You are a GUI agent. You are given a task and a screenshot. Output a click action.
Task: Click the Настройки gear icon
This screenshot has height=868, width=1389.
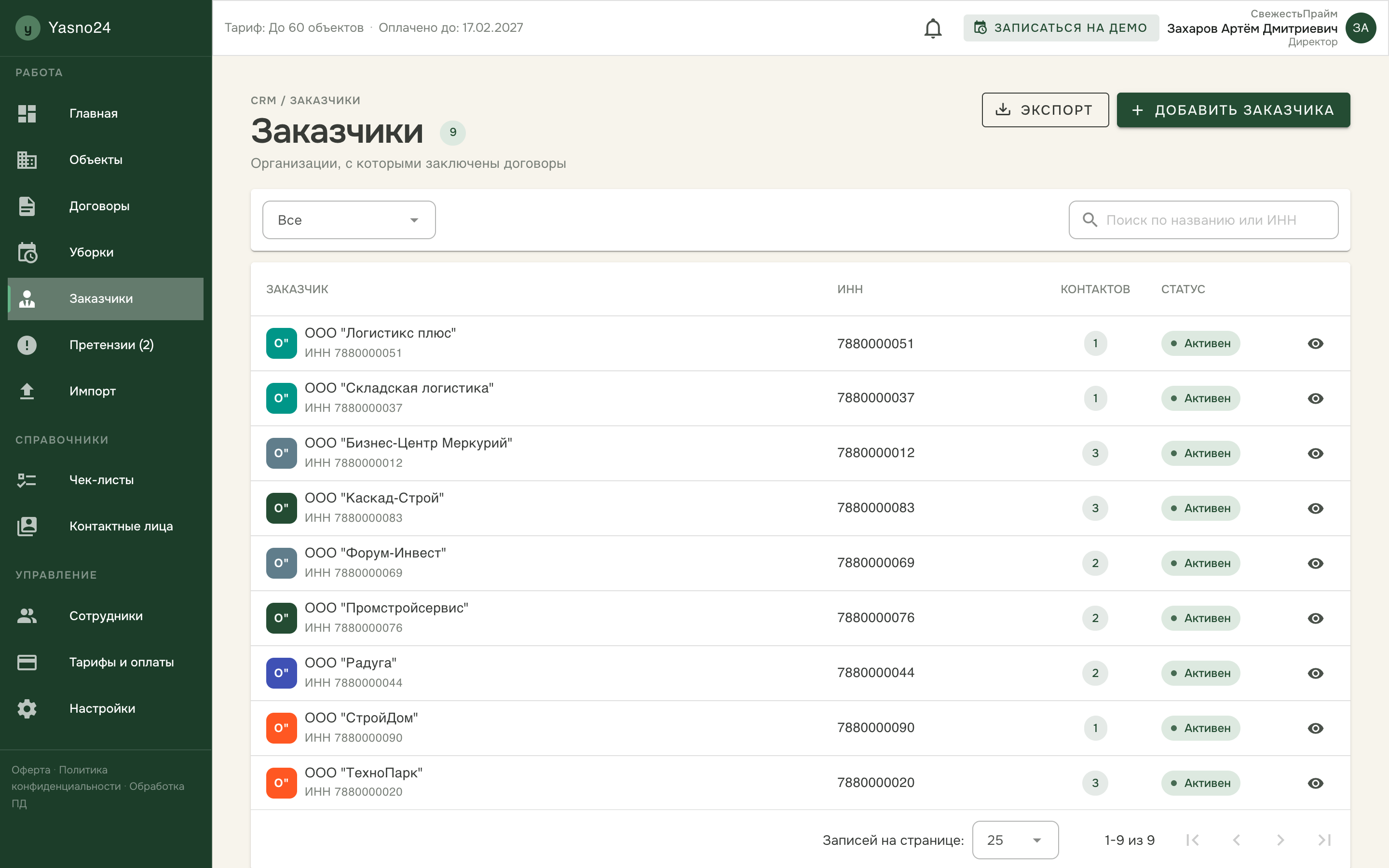pos(27,709)
